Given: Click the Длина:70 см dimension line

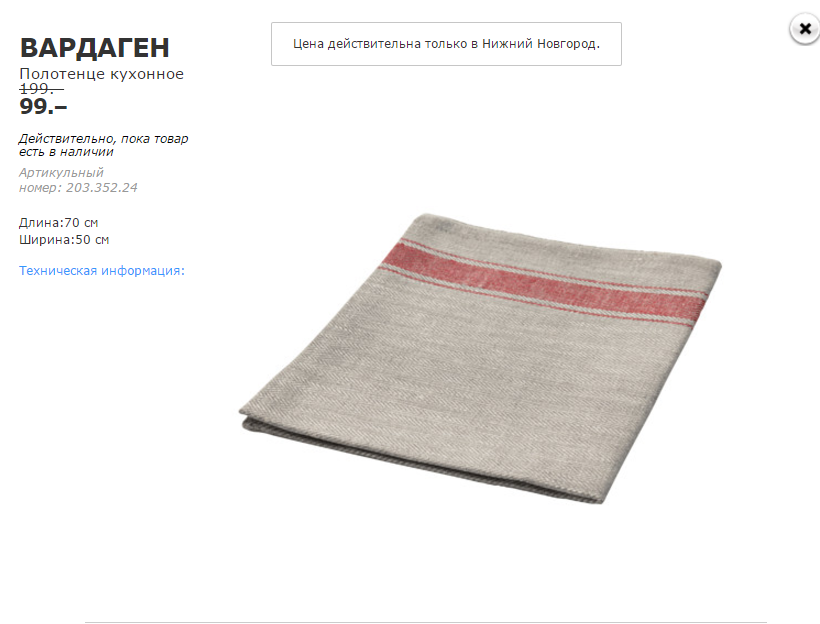Looking at the screenshot, I should (x=59, y=223).
